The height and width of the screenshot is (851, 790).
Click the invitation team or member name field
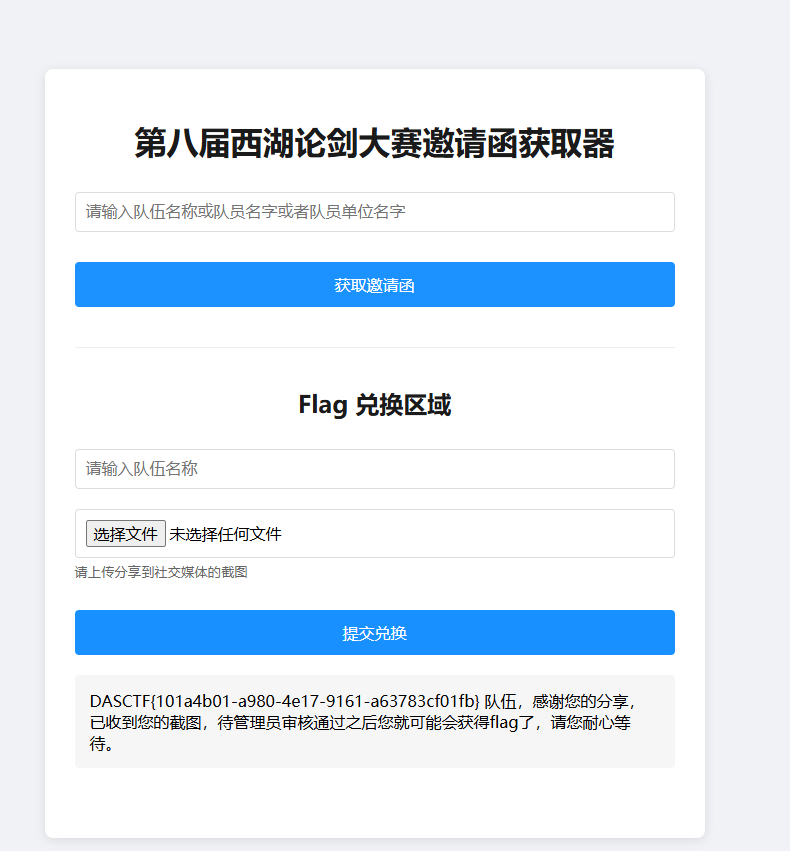[x=374, y=212]
